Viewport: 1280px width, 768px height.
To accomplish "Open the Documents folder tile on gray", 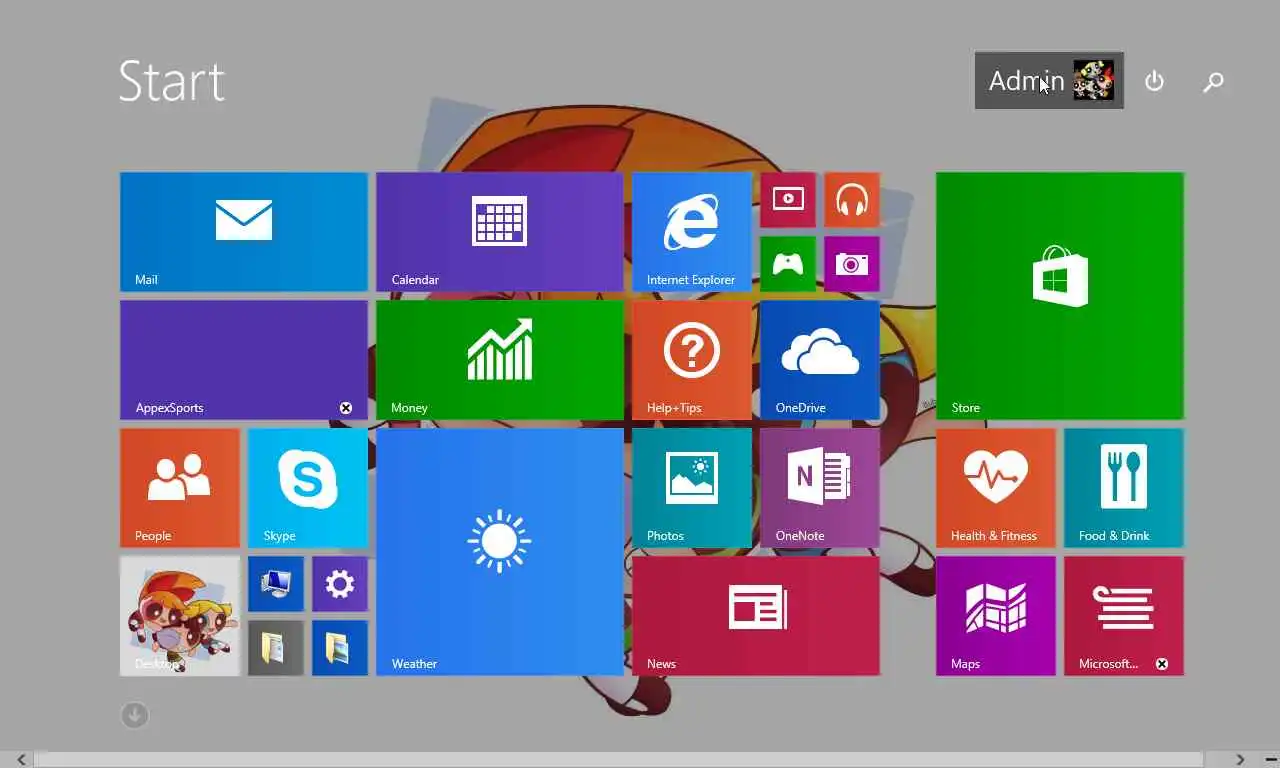I will 276,648.
